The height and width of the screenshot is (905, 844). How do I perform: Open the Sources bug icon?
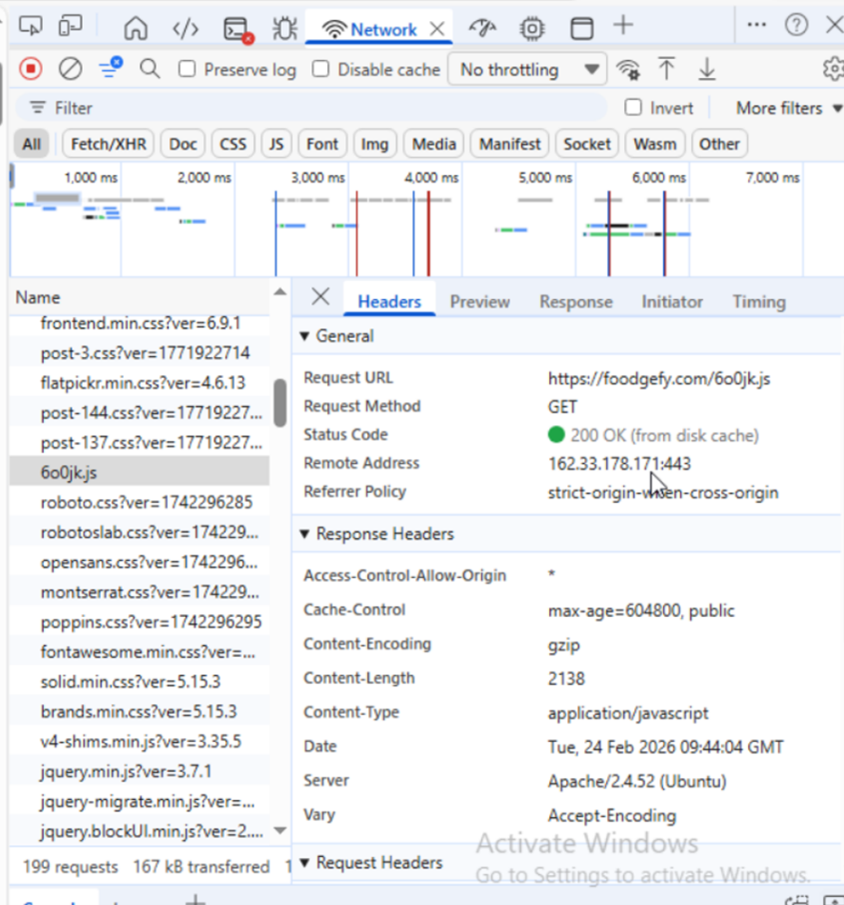coord(285,28)
